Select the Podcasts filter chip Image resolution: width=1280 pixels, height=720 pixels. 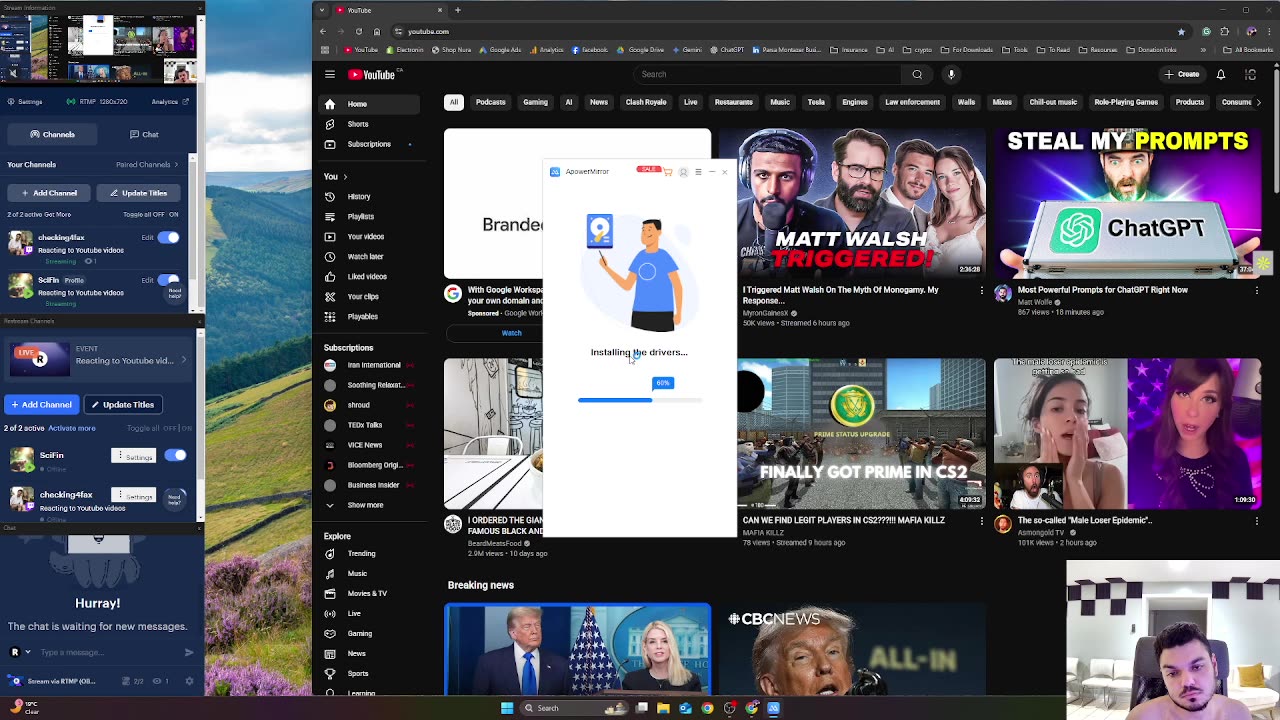pos(490,102)
